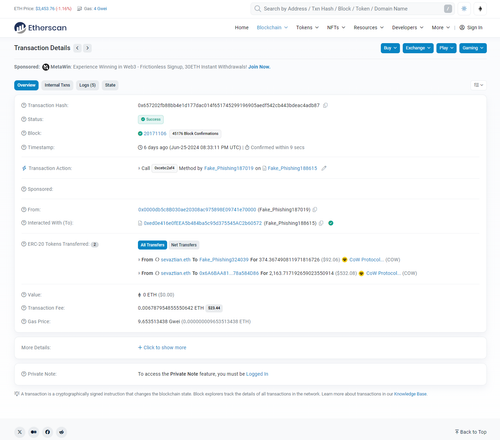Focus the search by address input field

click(x=352, y=9)
